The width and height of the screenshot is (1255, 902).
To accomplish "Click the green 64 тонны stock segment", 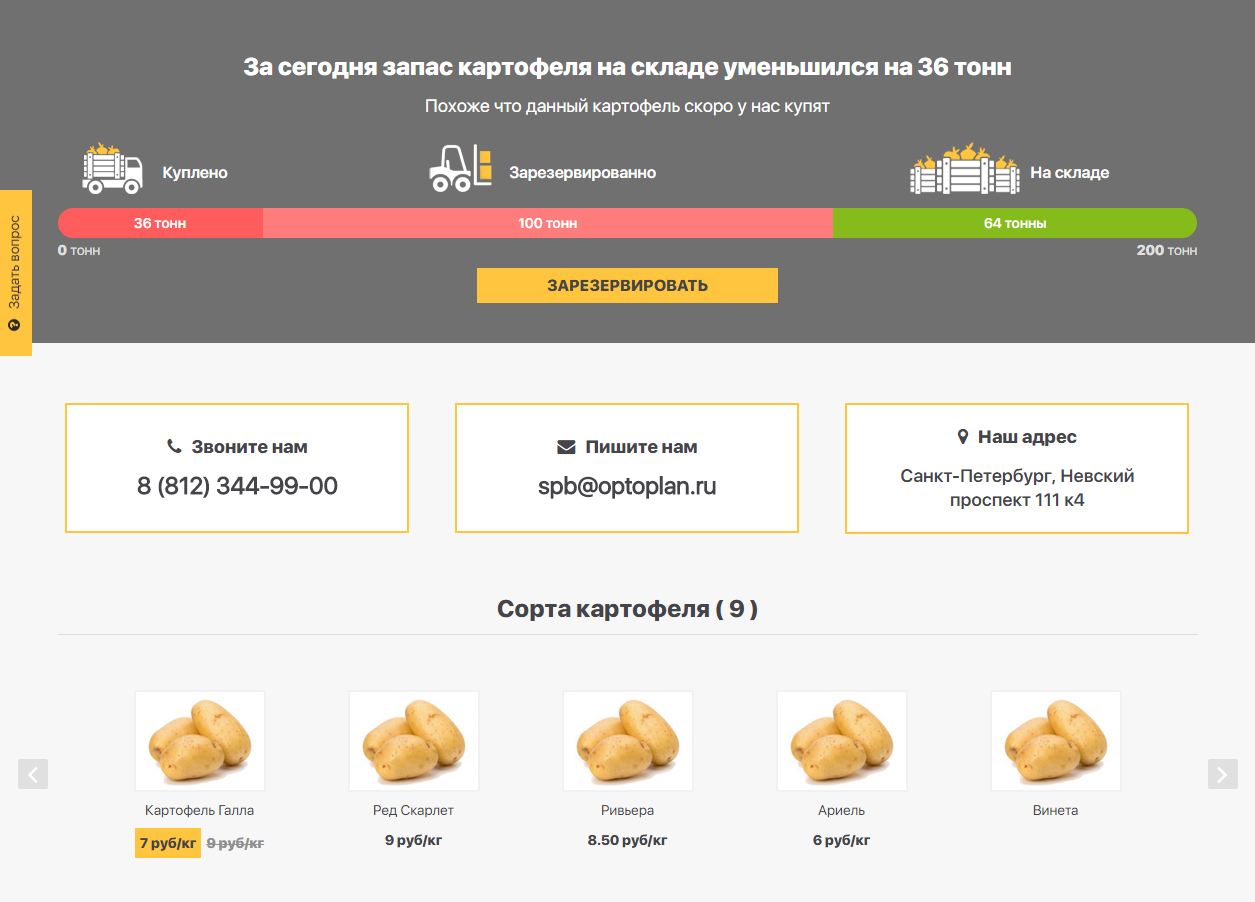I will click(1015, 223).
